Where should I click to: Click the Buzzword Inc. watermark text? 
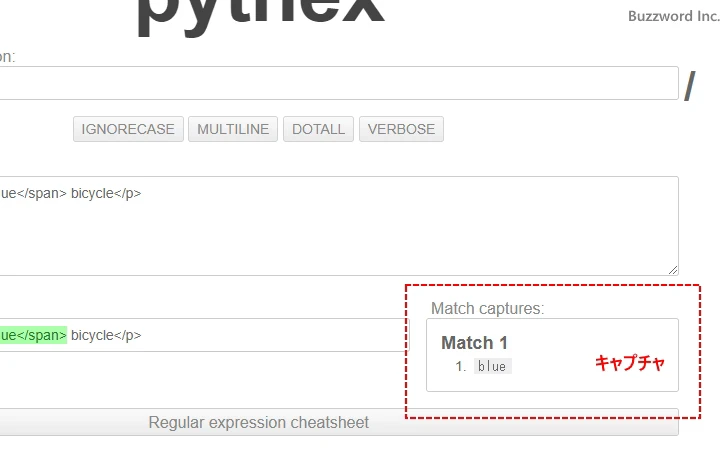pos(673,16)
